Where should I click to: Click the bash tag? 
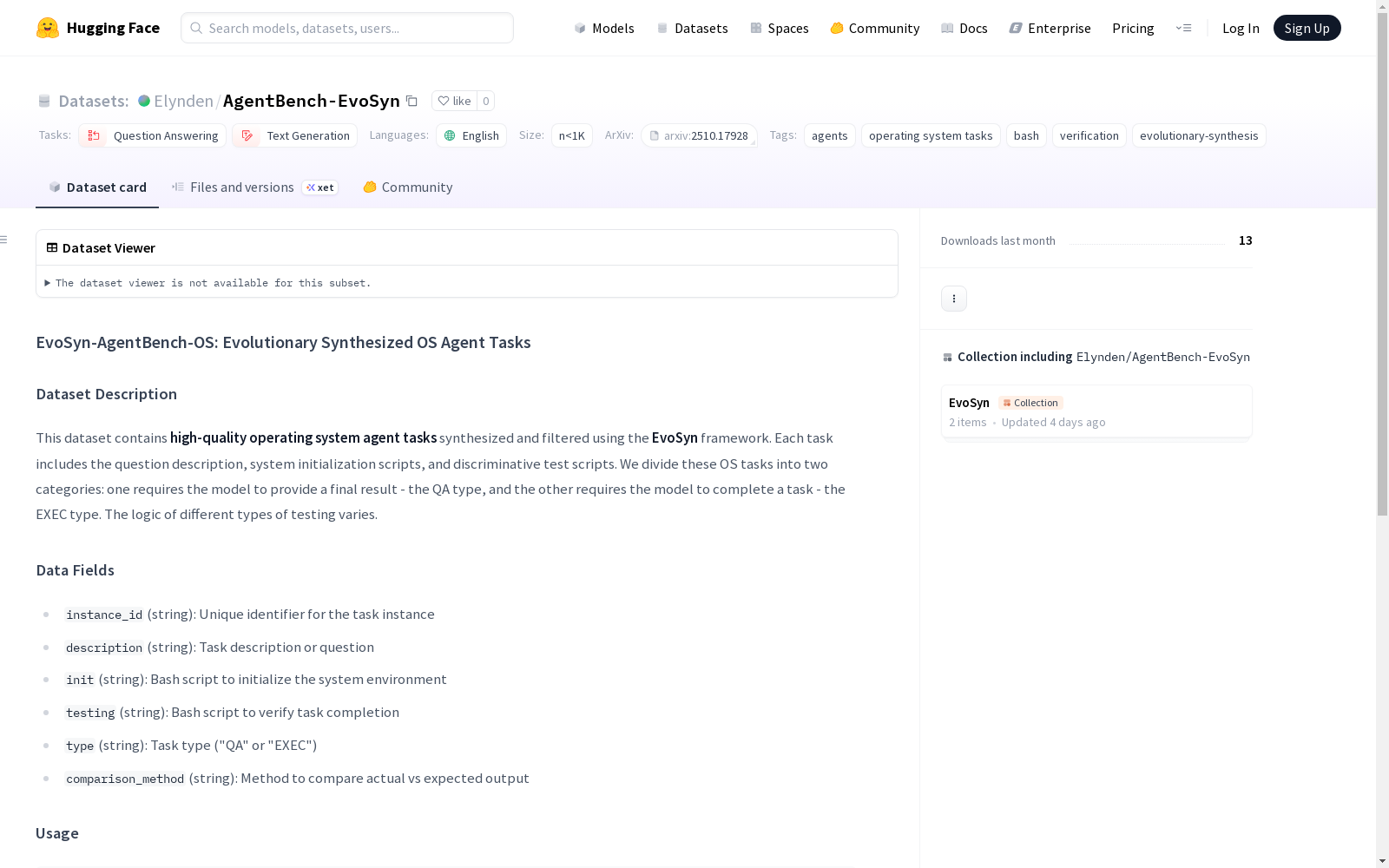tap(1026, 135)
